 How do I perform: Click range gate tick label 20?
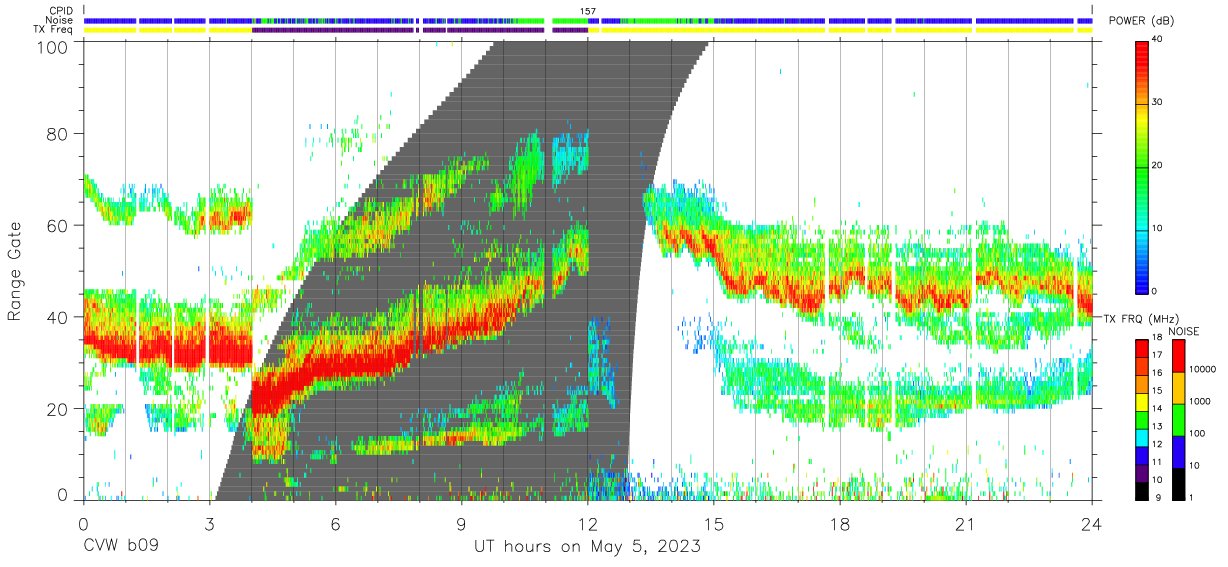tap(59, 409)
